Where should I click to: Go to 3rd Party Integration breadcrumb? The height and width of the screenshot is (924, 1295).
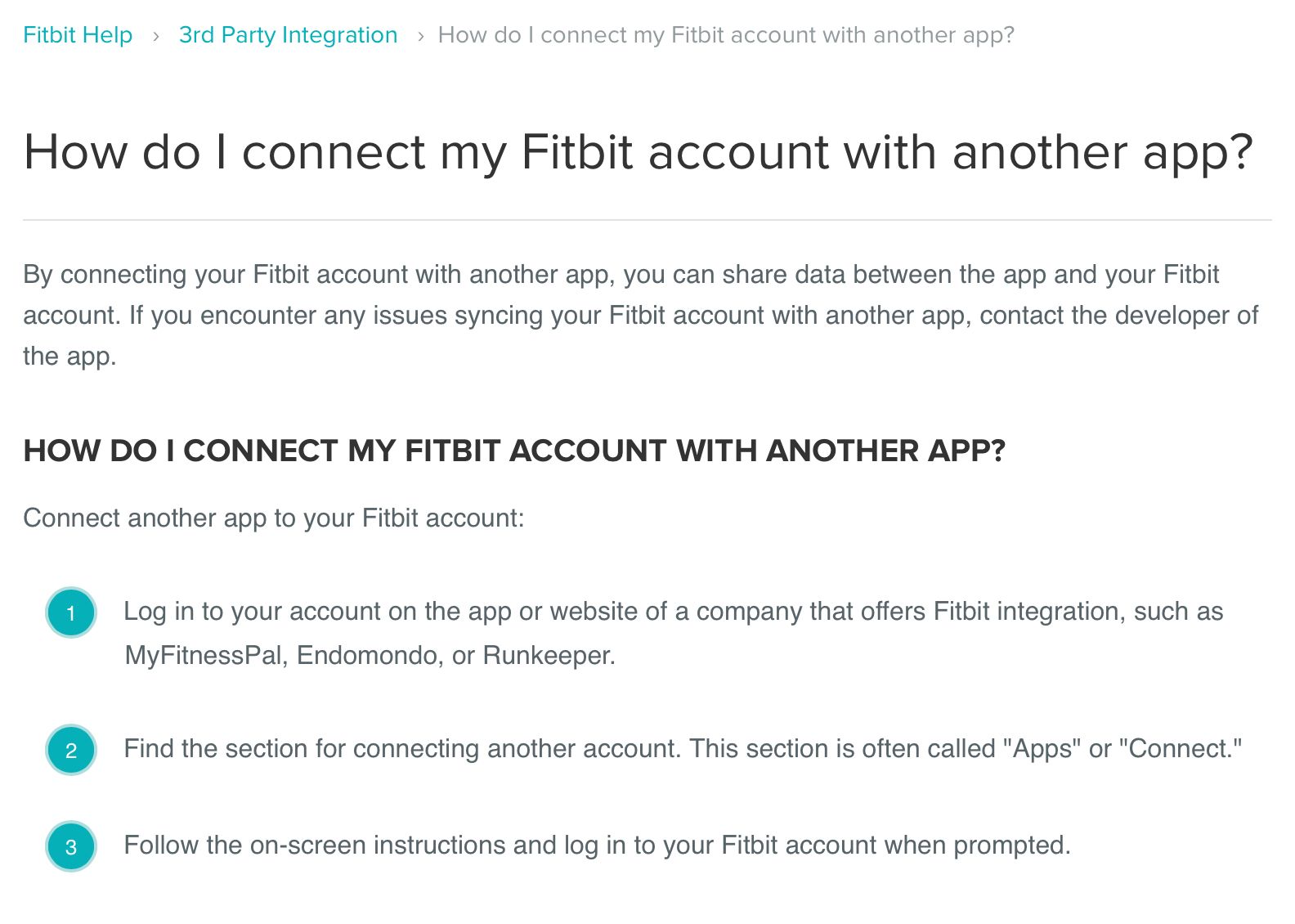coord(288,35)
